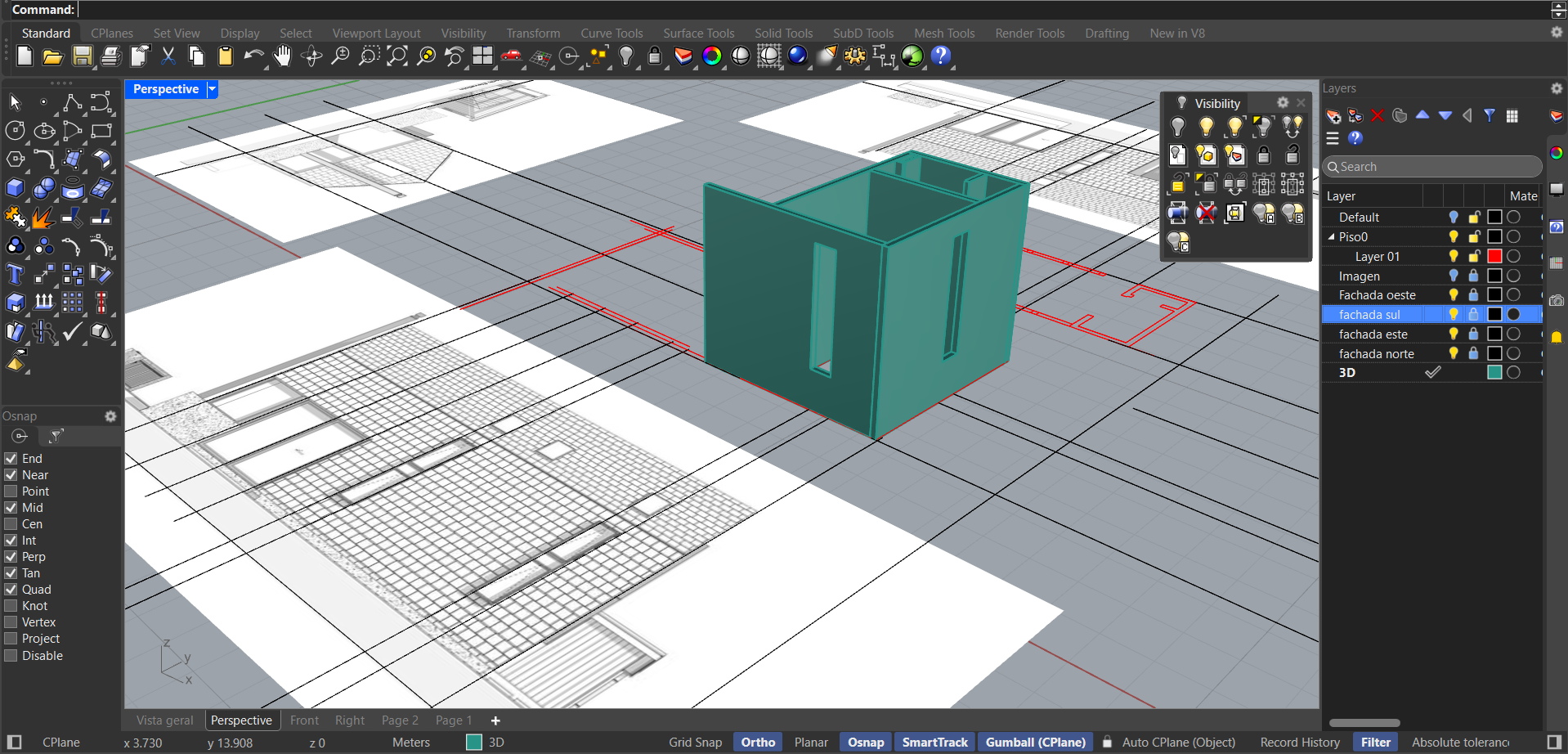Viewport: 1568px width, 754px height.
Task: Select the Box tool in the left toolbar
Action: pyautogui.click(x=15, y=188)
